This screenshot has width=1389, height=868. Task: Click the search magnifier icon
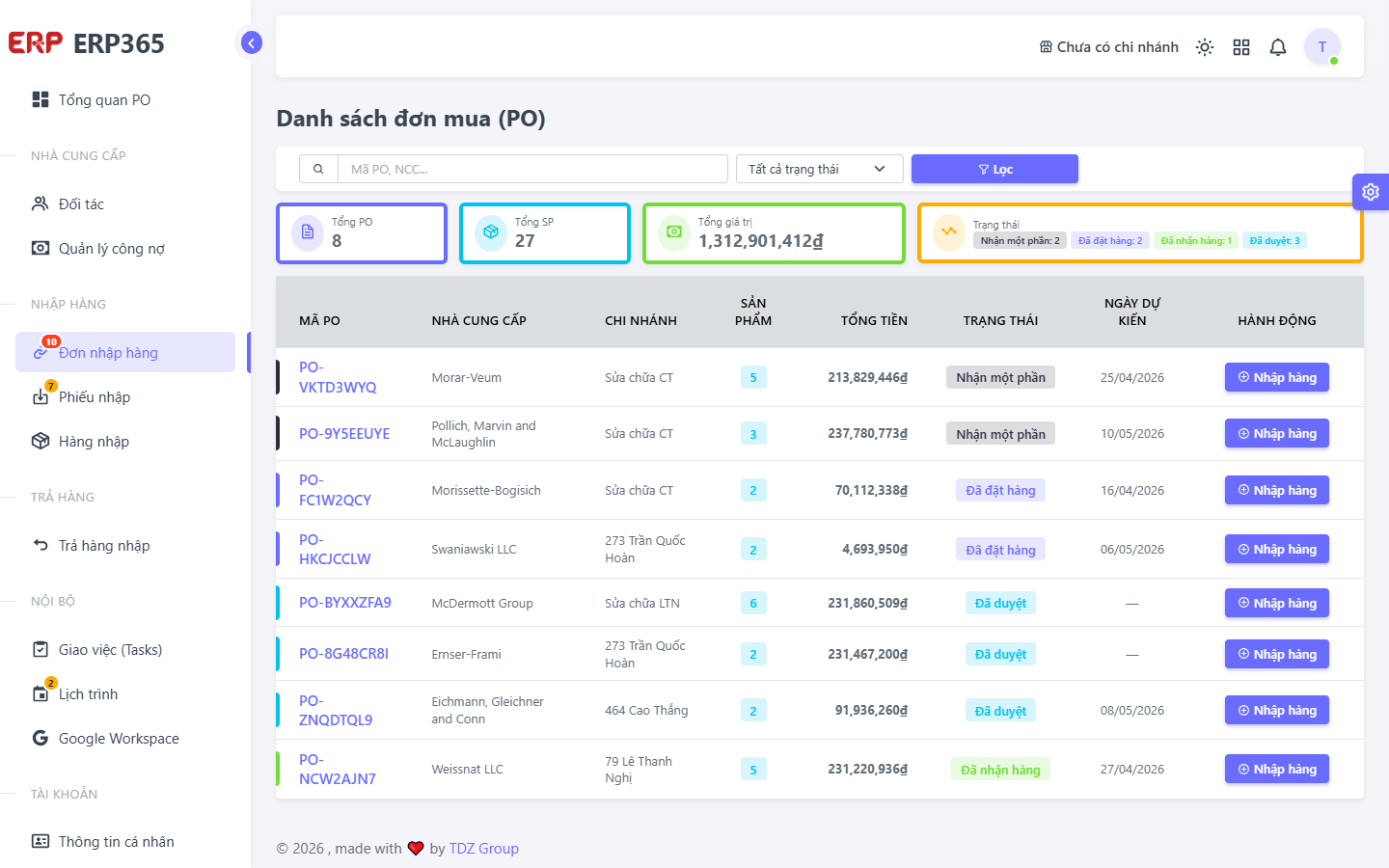point(318,169)
